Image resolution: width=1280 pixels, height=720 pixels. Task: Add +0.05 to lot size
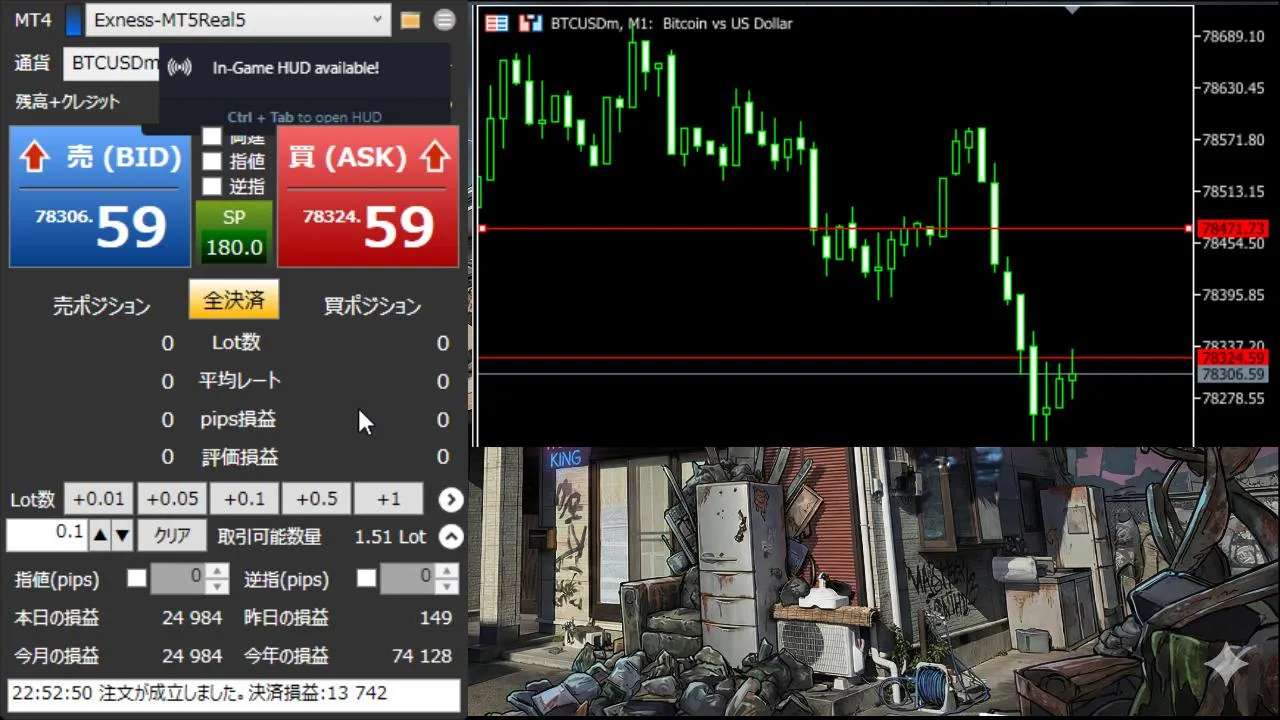click(x=171, y=499)
